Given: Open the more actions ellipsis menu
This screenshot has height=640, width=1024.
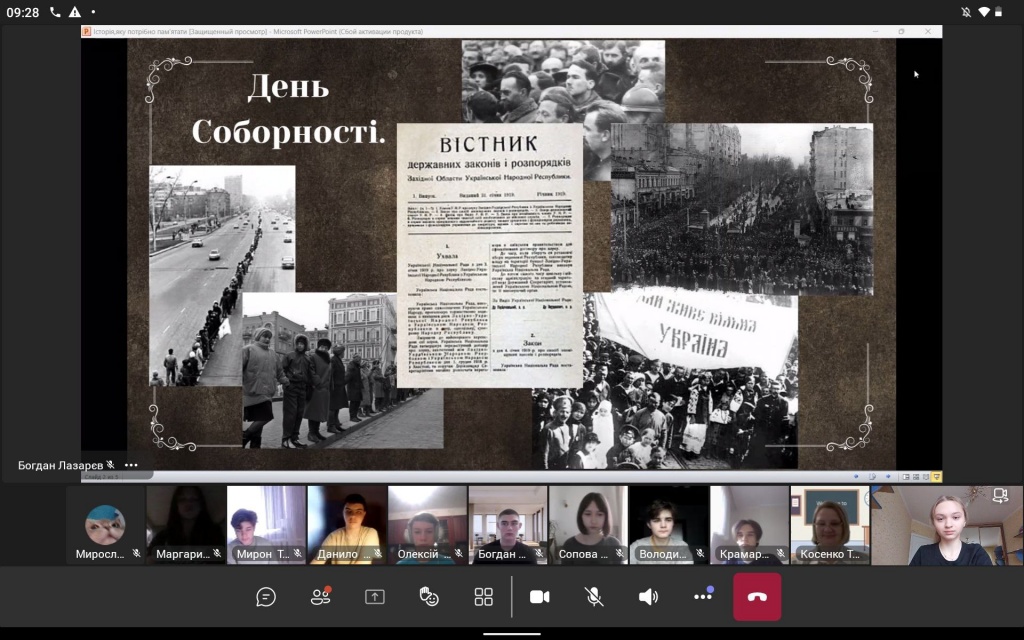Looking at the screenshot, I should pos(702,597).
